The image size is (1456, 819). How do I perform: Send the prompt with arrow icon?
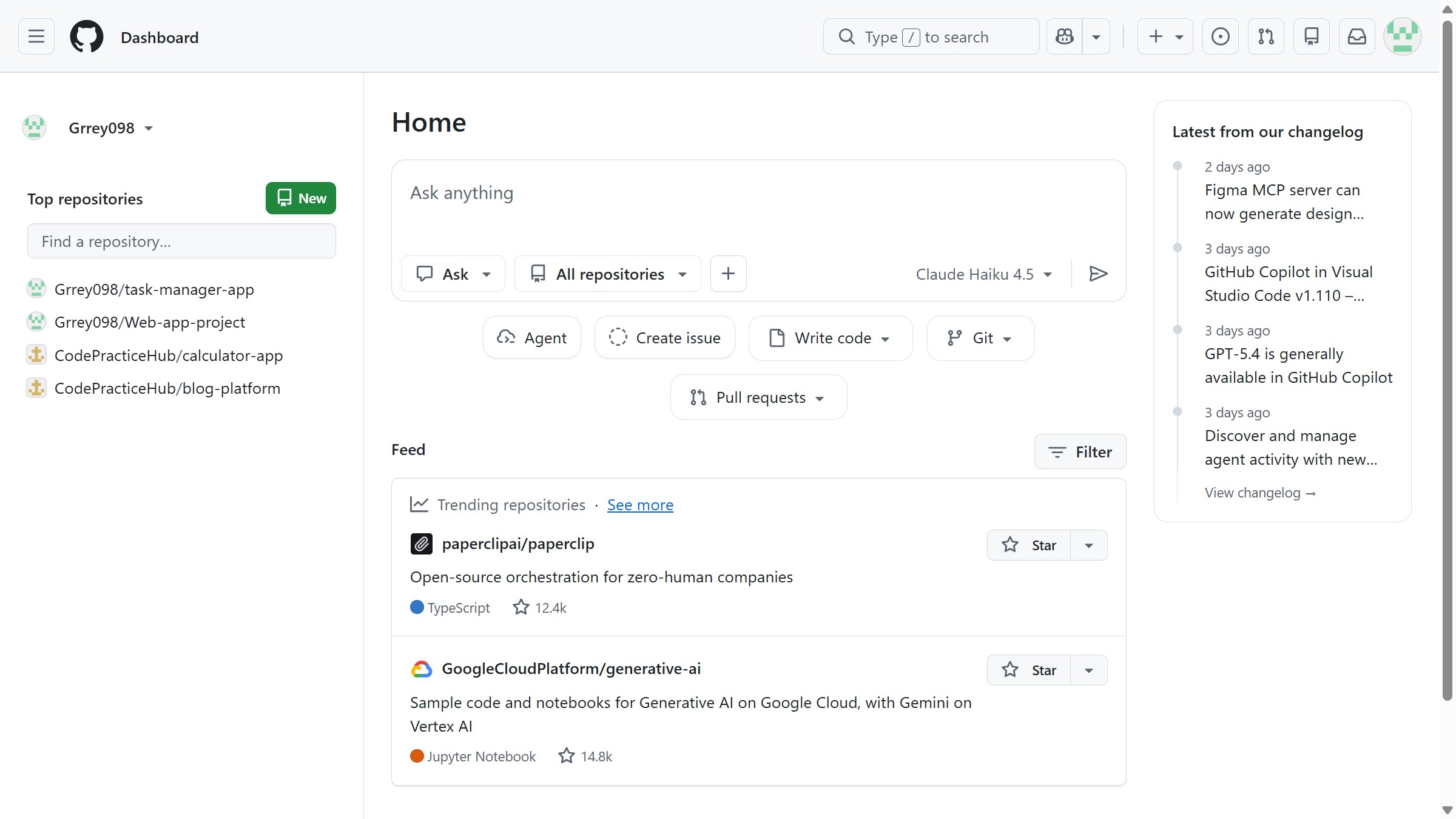click(1099, 274)
